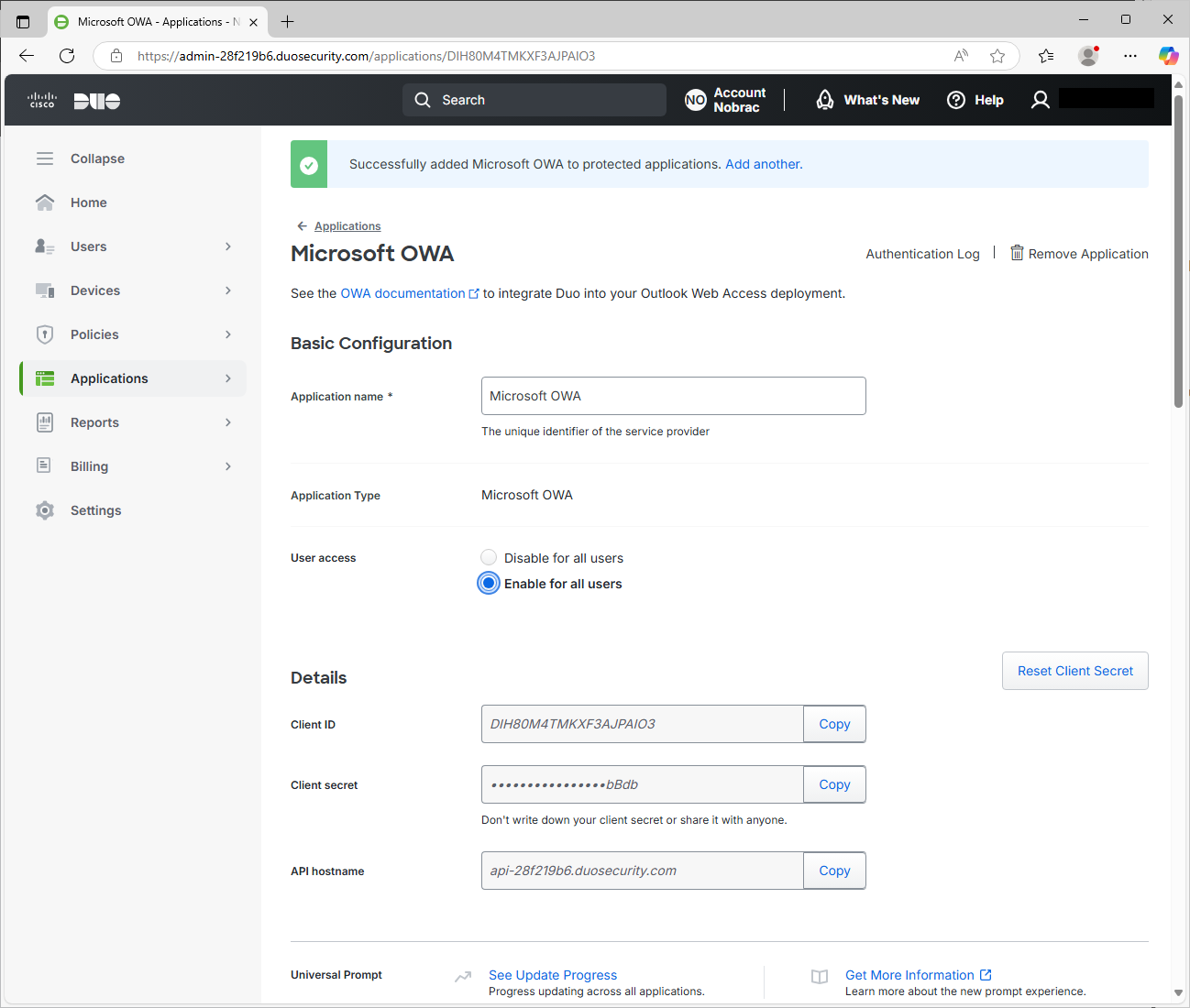Click the Home house icon
Screen dimensions: 1190x1008
pyautogui.click(x=45, y=203)
